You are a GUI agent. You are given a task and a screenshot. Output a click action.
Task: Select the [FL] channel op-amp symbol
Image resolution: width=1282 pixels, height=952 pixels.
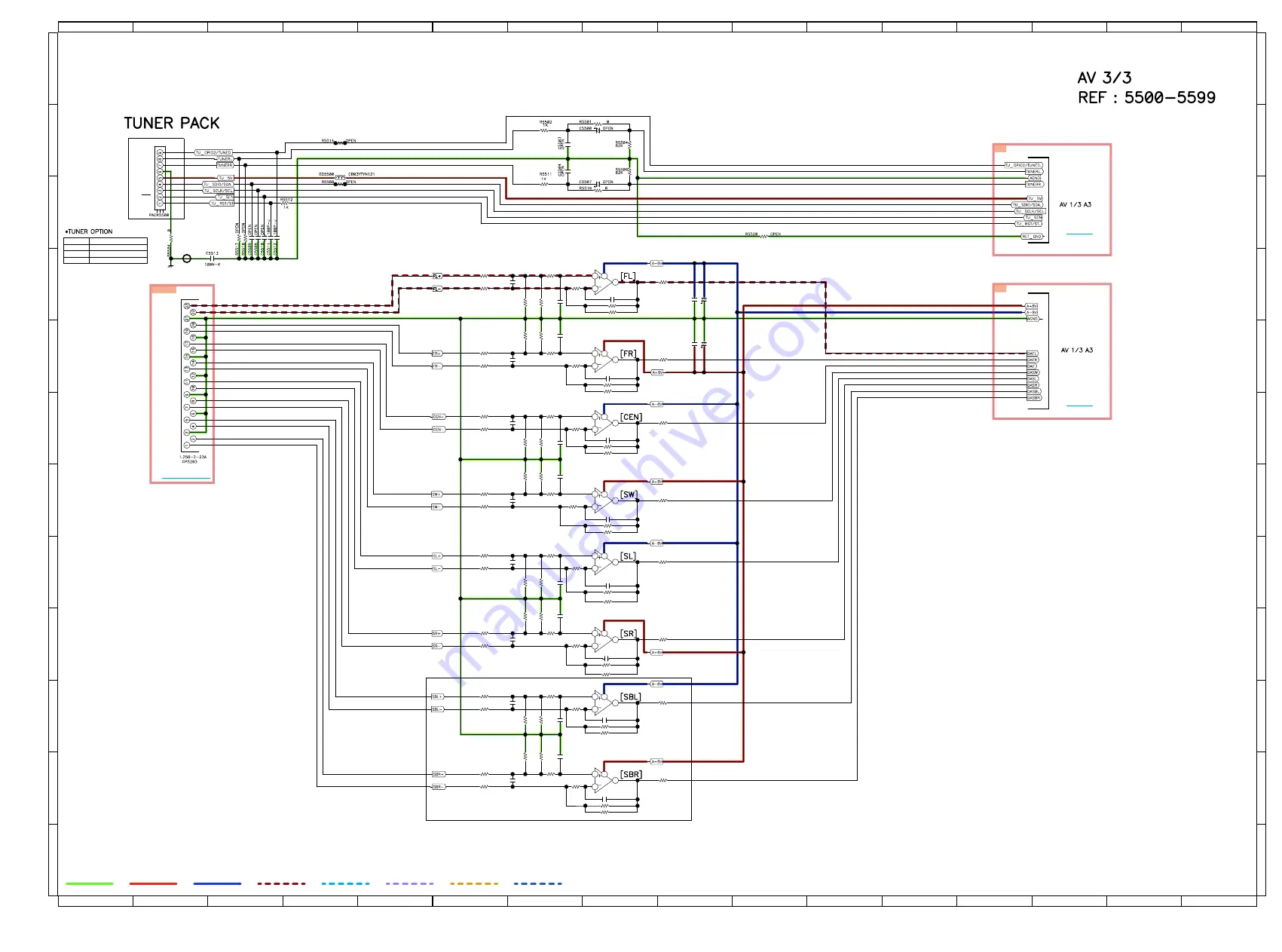click(x=604, y=282)
